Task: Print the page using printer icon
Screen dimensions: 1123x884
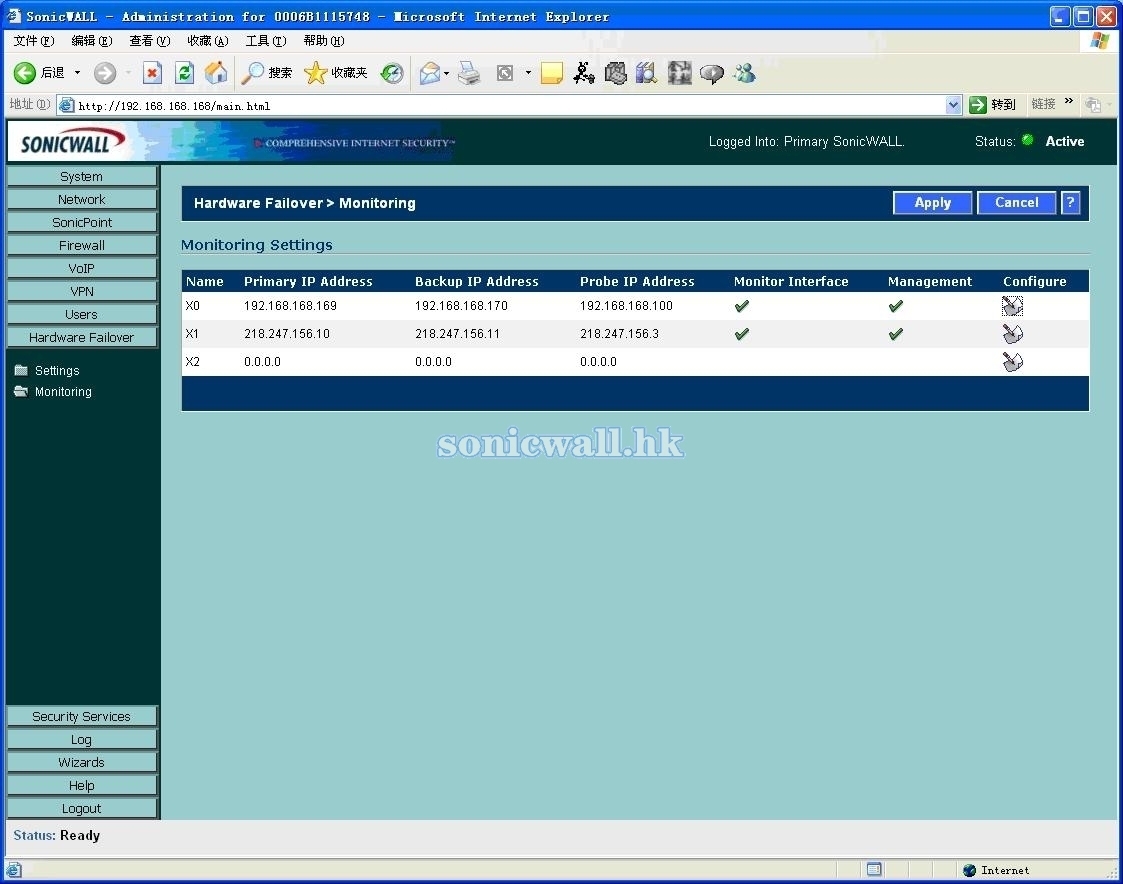Action: point(469,72)
